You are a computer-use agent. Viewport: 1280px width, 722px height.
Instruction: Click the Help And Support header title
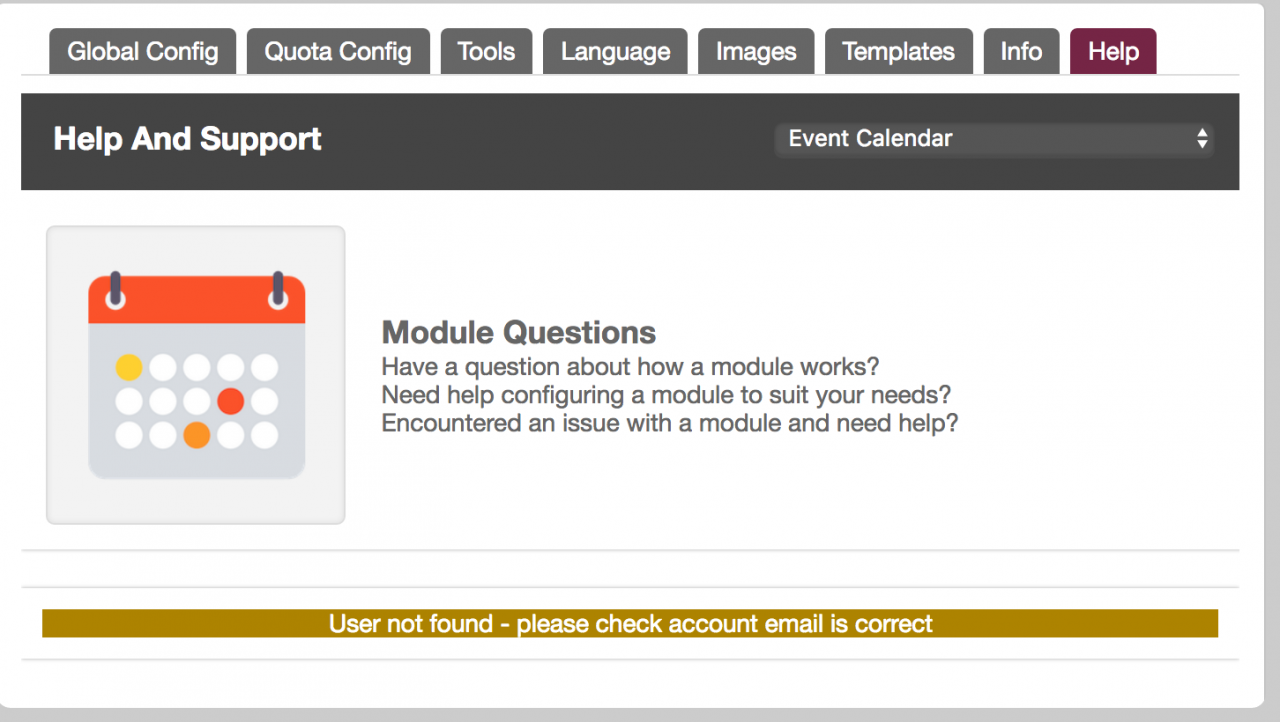tap(188, 139)
